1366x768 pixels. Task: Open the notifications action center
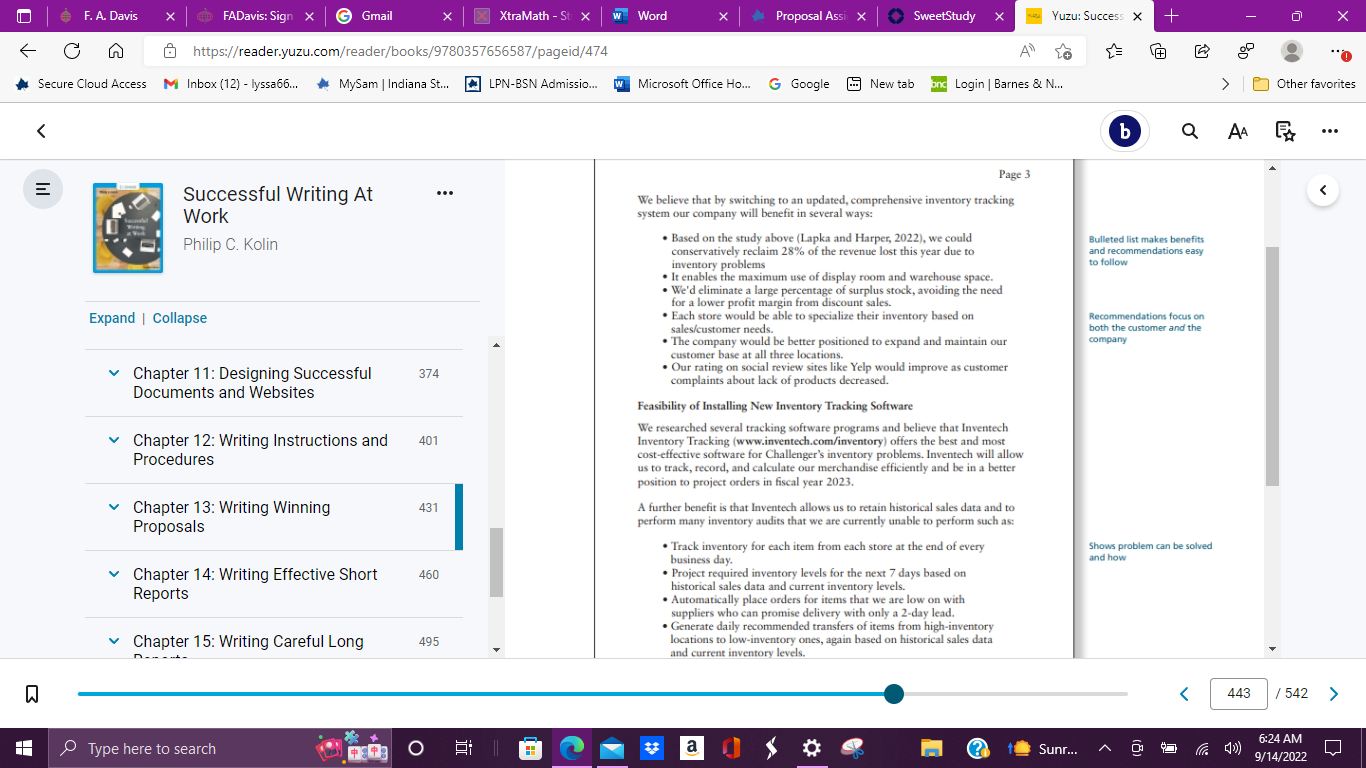tap(1332, 748)
